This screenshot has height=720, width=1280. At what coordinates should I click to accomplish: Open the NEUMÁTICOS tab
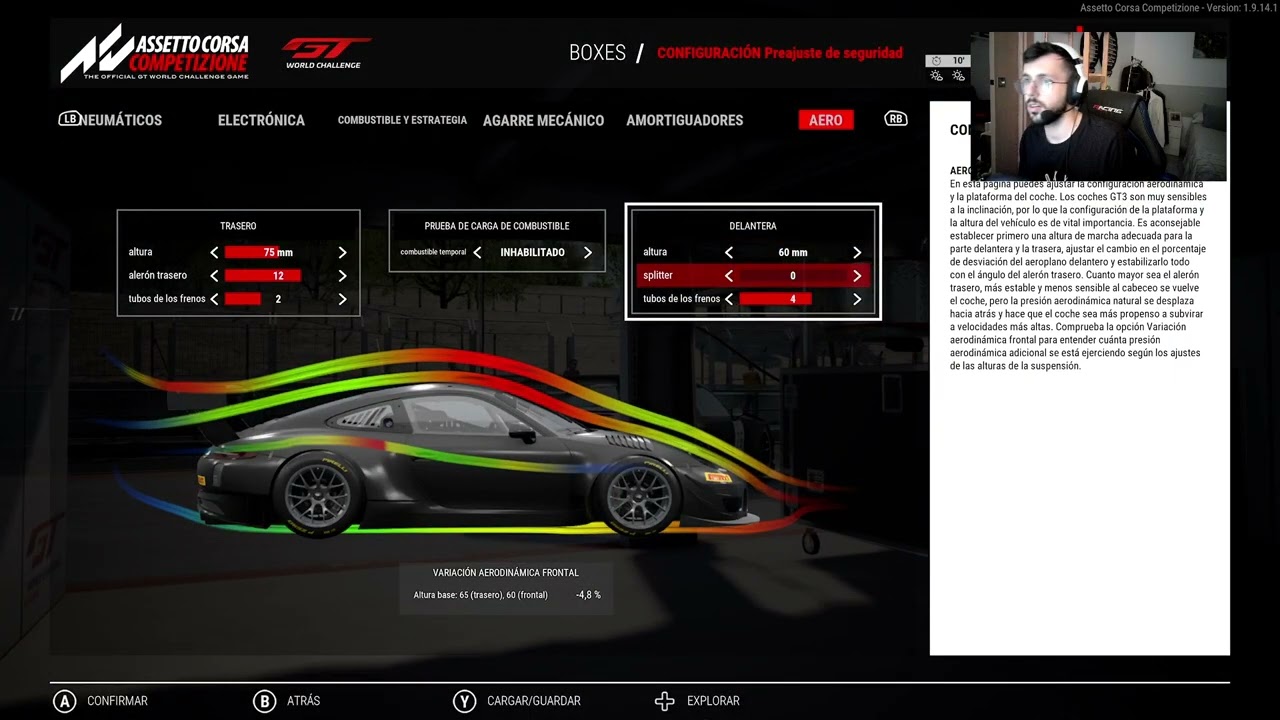[120, 120]
